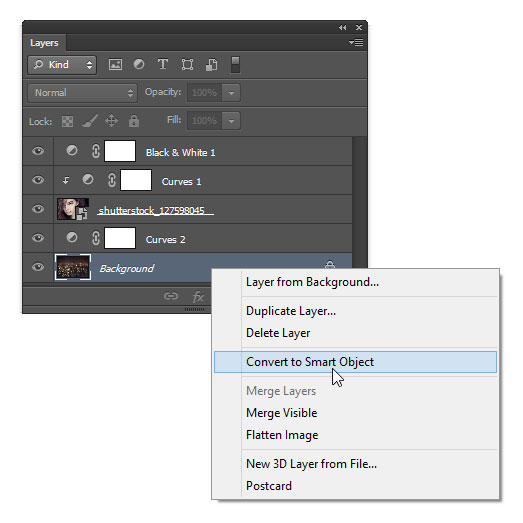
Task: Select the Curves 2 layer name
Action: [x=165, y=240]
